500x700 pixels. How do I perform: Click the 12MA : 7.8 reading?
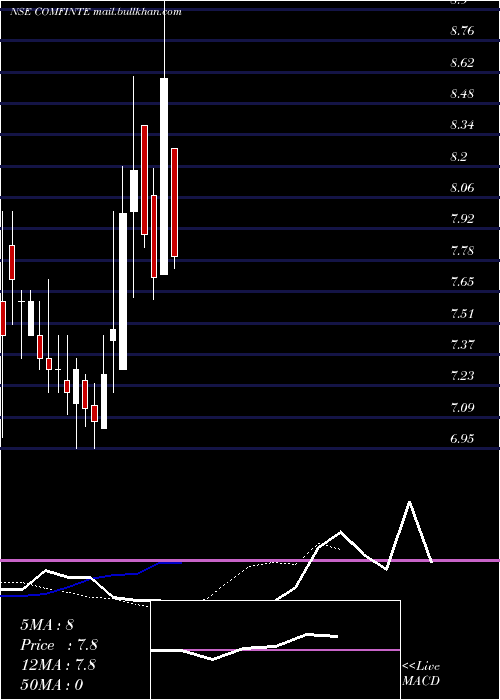pos(58,665)
